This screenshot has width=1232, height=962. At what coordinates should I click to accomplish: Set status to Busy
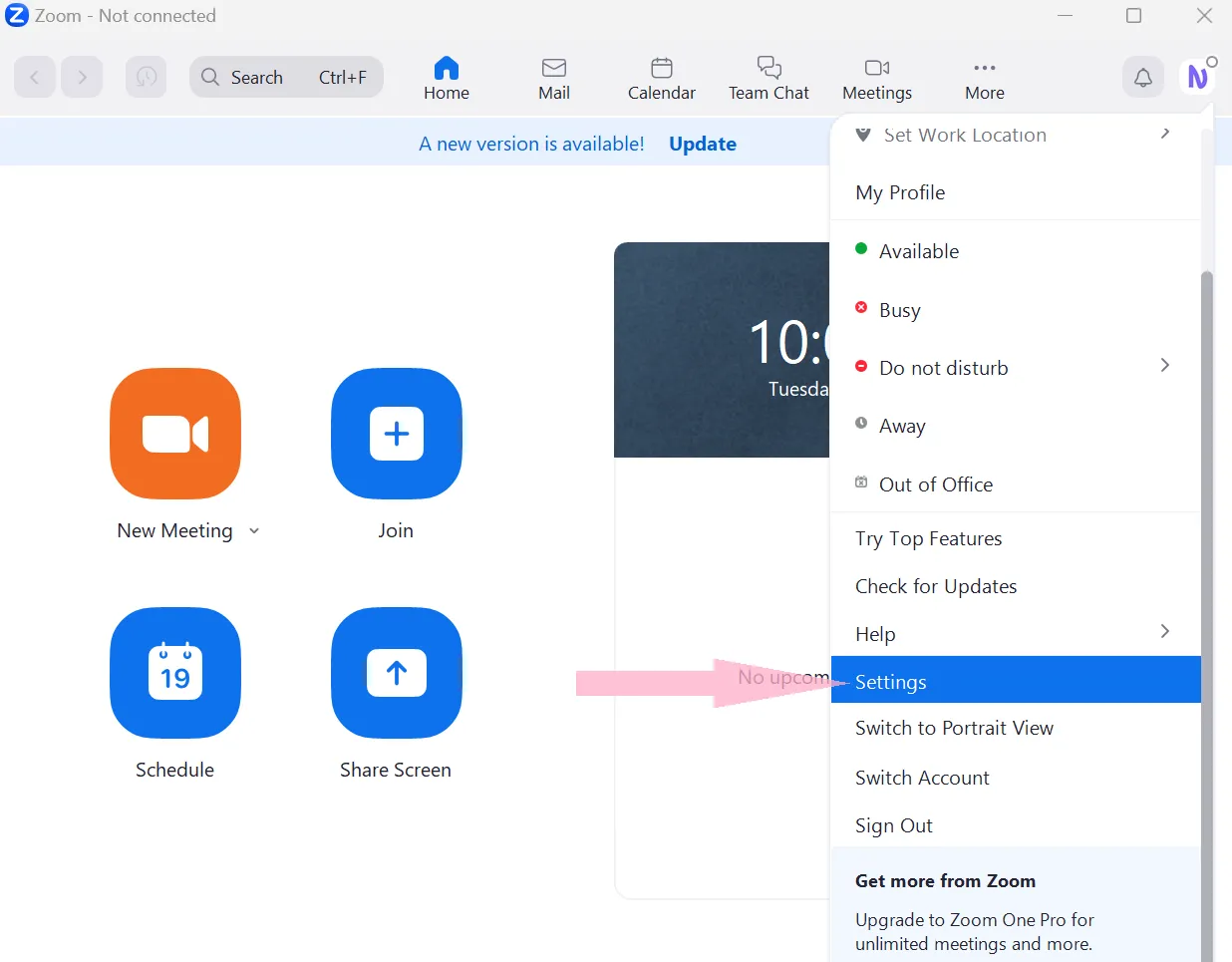pos(1016,310)
